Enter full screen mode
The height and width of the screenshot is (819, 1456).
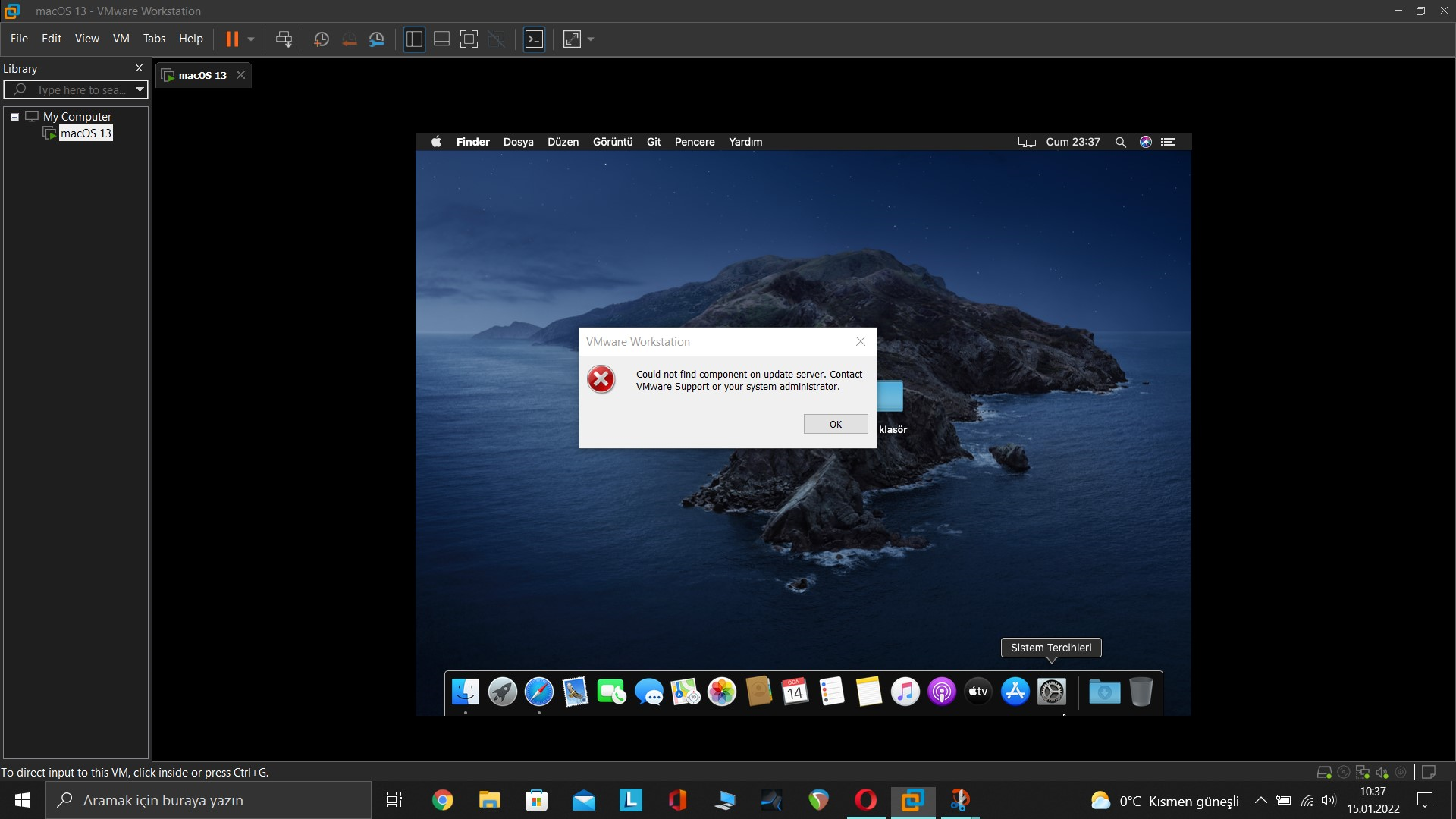469,39
